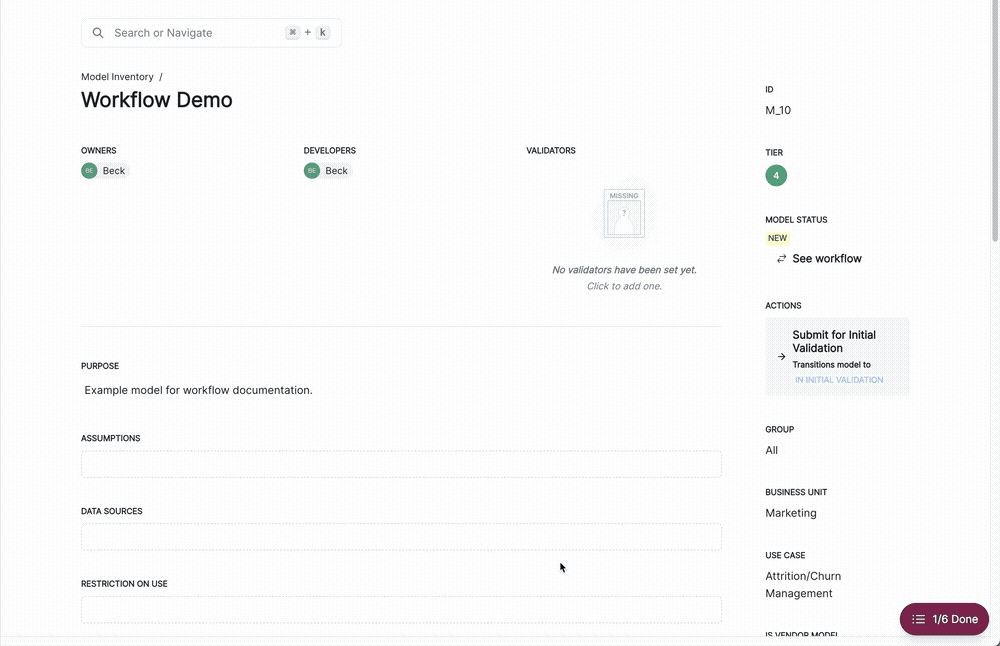This screenshot has height=646, width=1000.
Task: Open the See workflow link
Action: [827, 258]
